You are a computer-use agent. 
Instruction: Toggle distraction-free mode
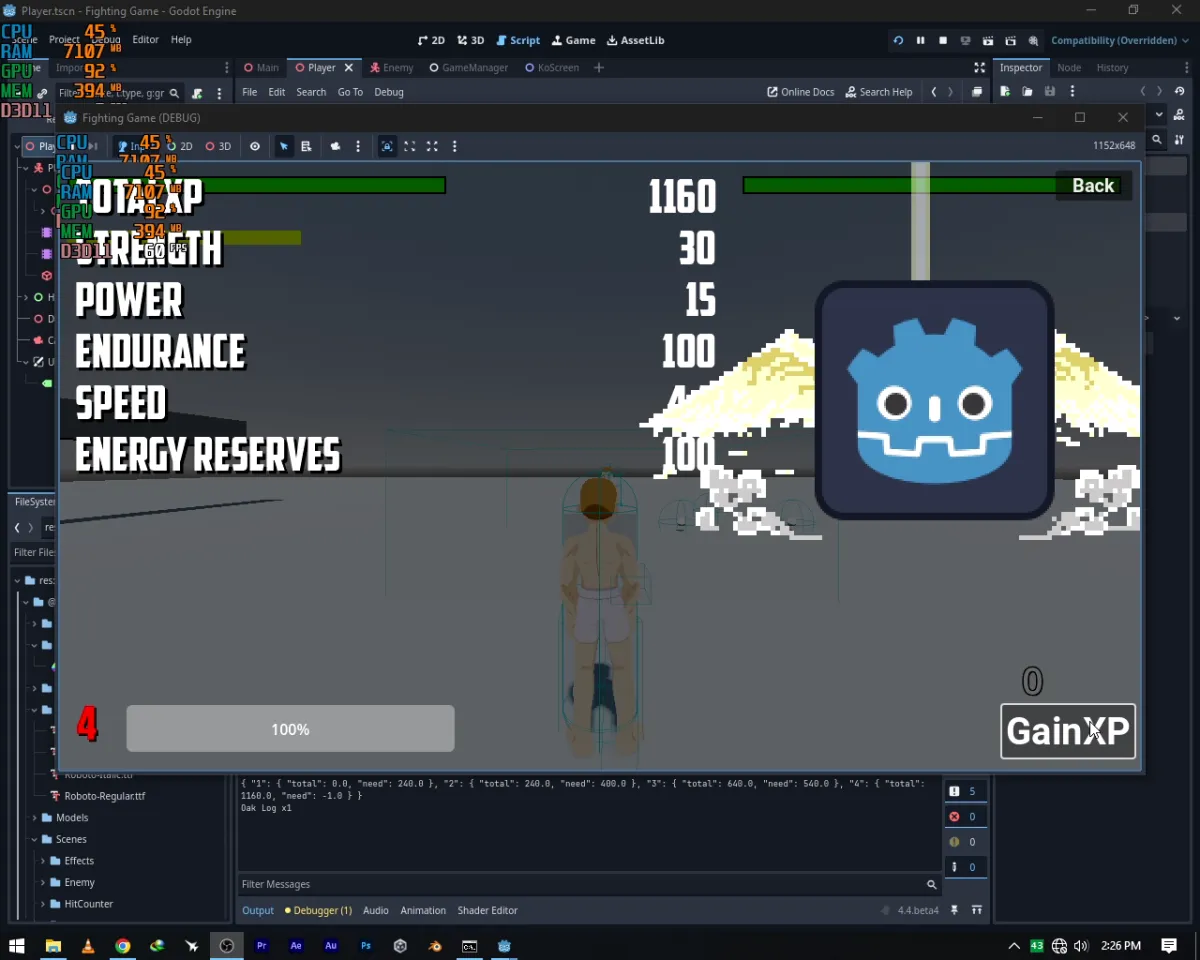pyautogui.click(x=979, y=67)
